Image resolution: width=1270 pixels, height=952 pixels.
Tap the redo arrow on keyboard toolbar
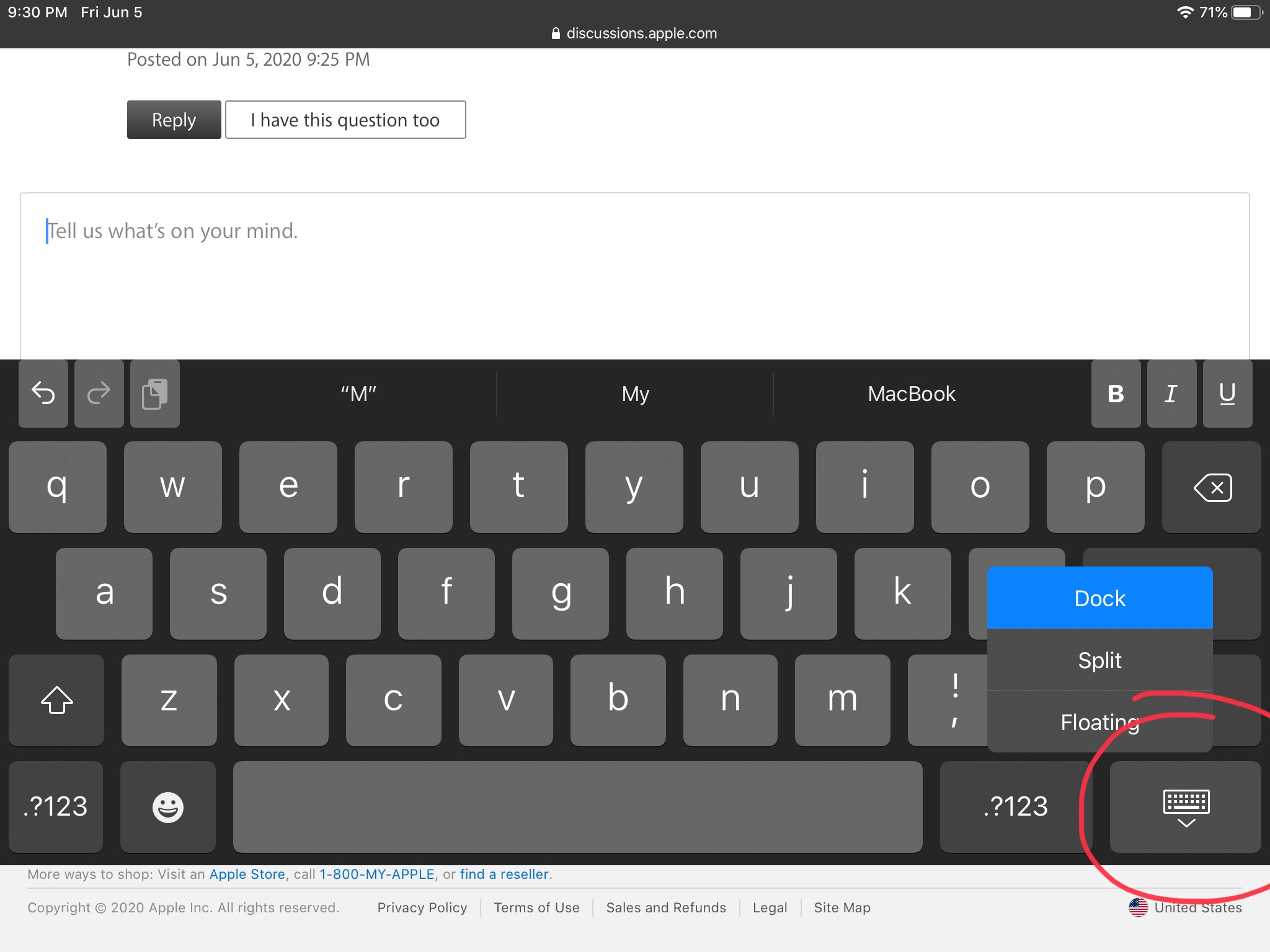point(99,393)
